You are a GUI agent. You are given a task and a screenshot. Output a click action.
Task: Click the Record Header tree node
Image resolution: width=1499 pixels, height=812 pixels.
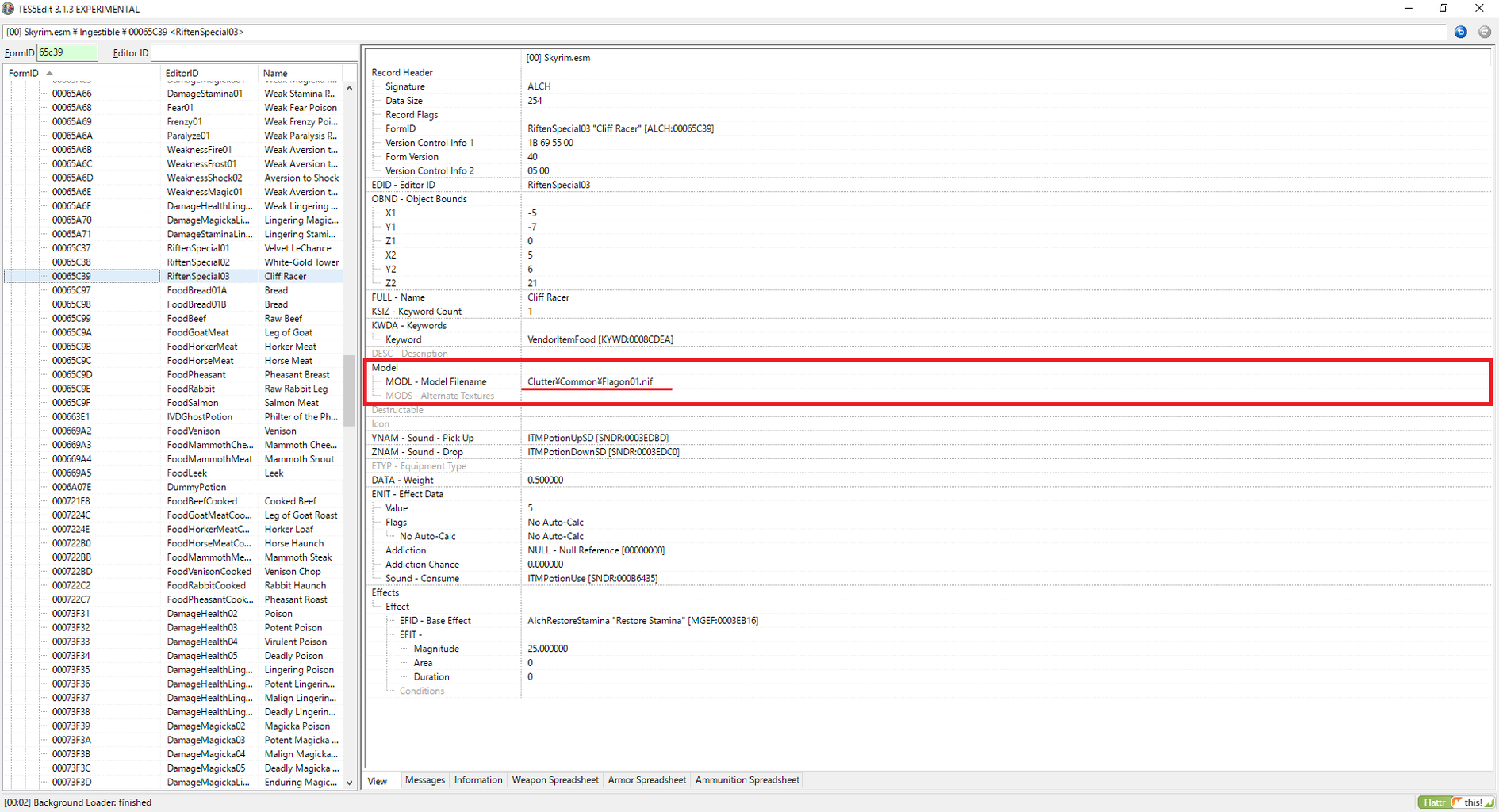[x=402, y=72]
